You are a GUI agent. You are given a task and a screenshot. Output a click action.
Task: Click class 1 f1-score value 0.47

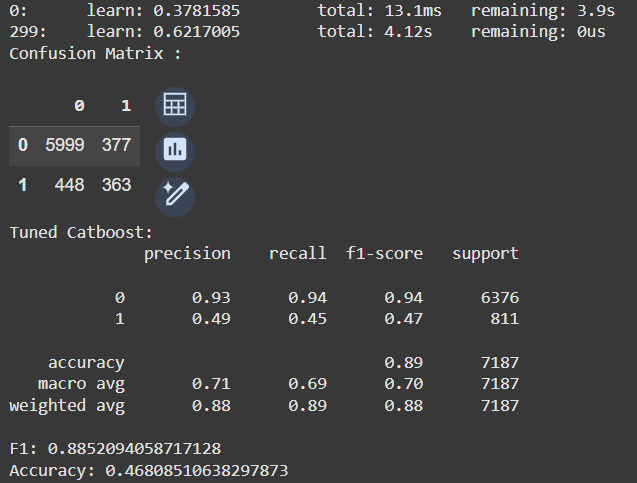click(x=404, y=319)
